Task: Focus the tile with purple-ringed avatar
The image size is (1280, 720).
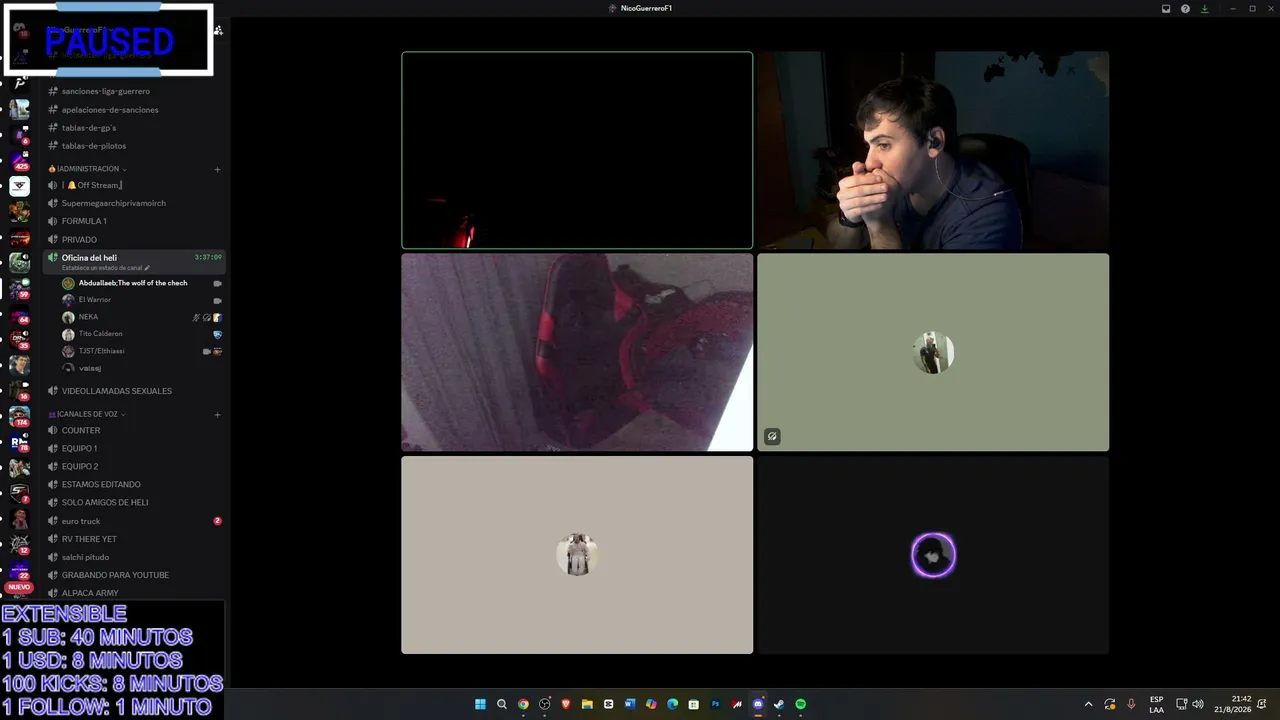Action: pyautogui.click(x=933, y=555)
